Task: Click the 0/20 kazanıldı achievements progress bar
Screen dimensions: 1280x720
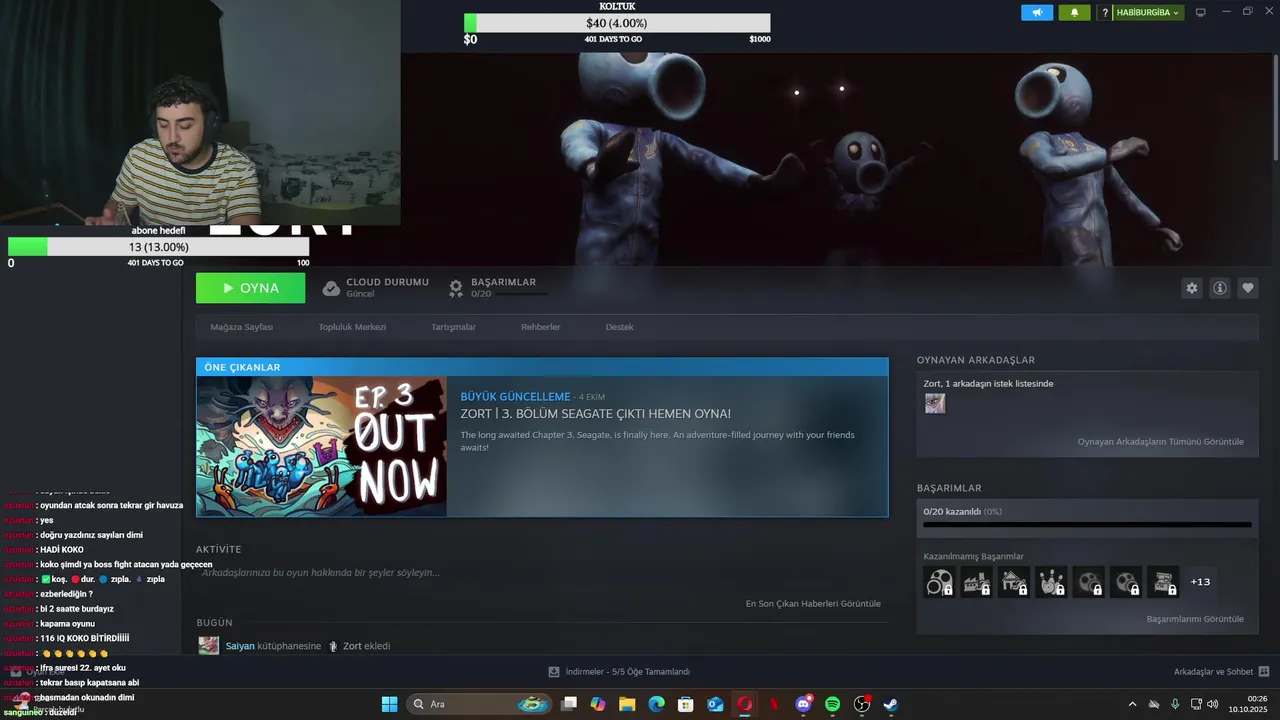Action: click(1087, 523)
